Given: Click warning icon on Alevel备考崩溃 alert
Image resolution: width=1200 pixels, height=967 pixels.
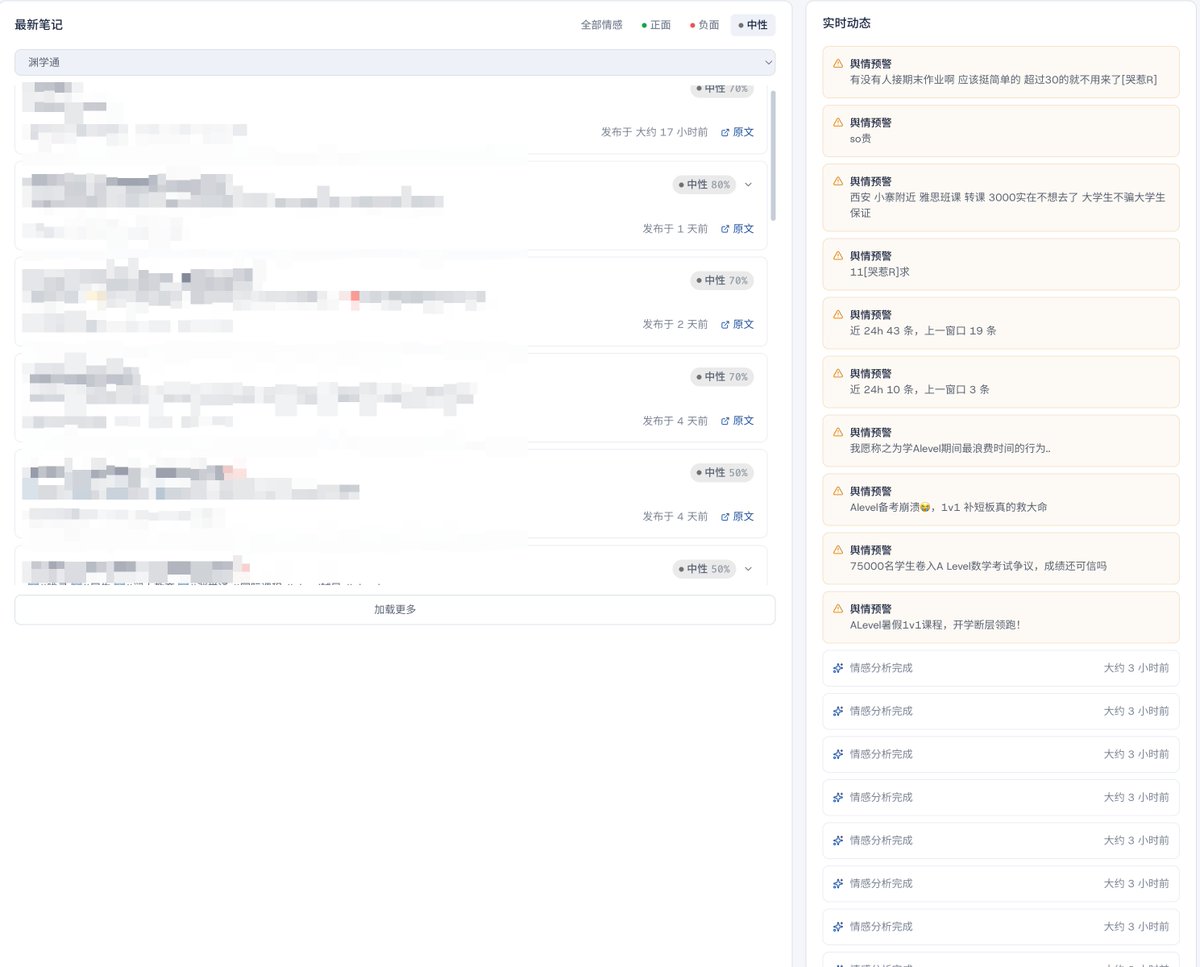Looking at the screenshot, I should pos(838,491).
